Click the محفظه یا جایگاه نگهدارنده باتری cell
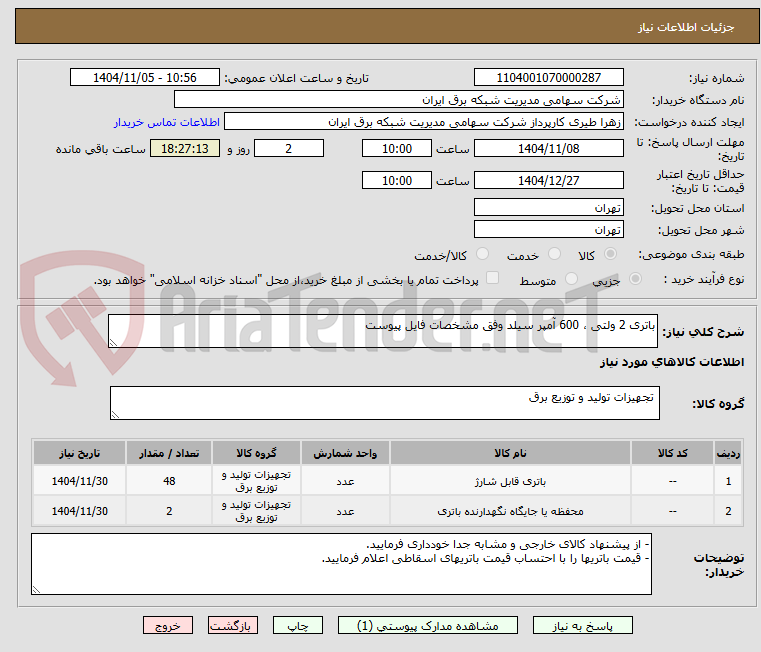Viewport: 761px width, 652px height. pos(510,511)
